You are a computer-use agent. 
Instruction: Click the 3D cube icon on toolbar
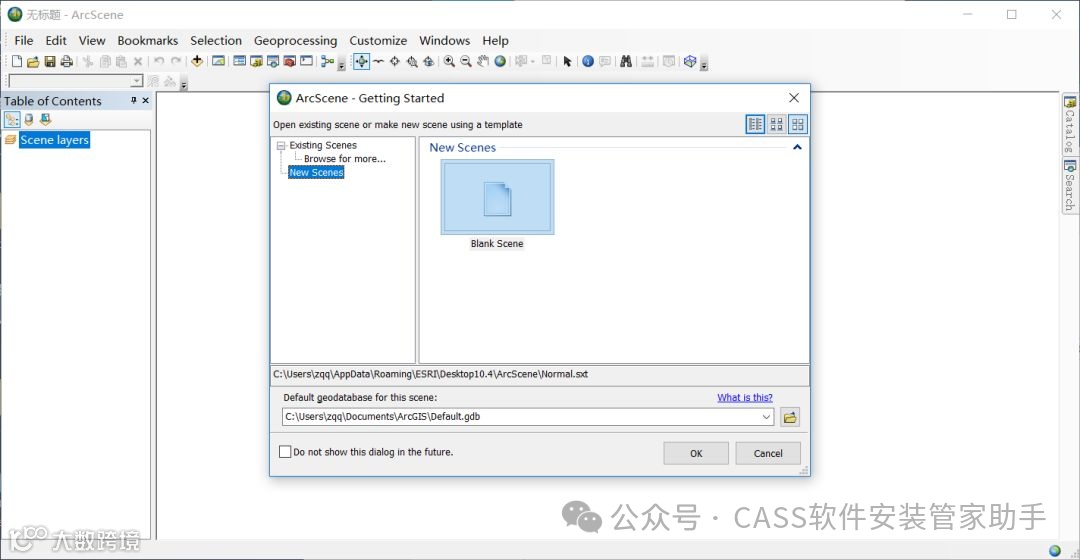pos(690,61)
